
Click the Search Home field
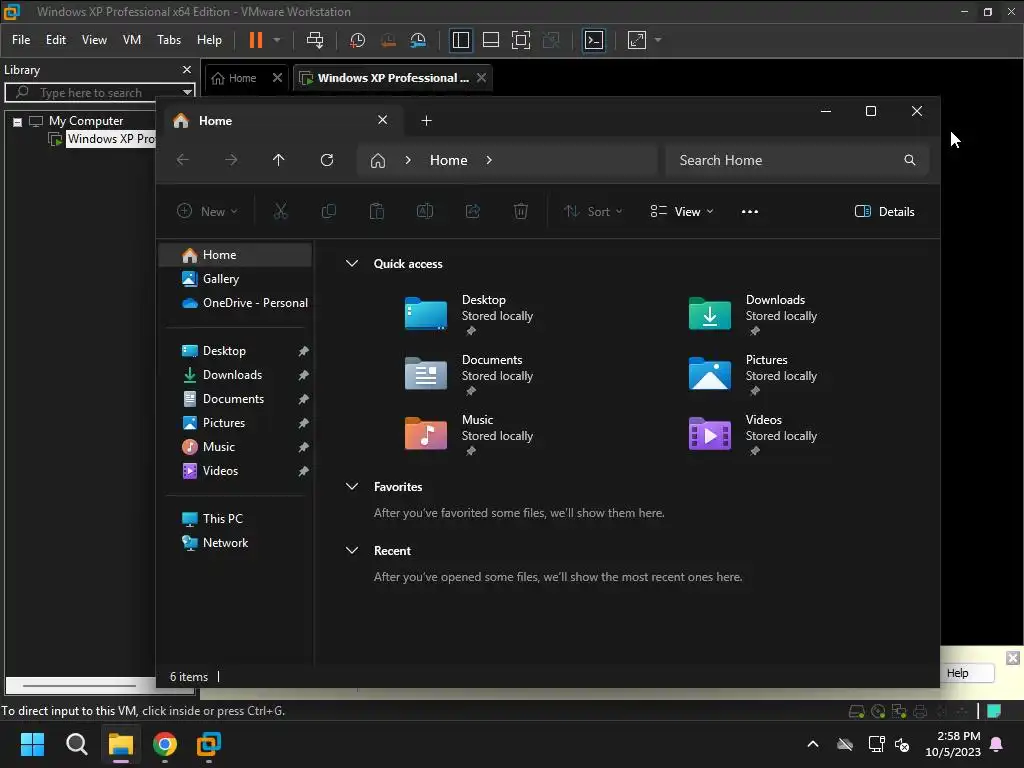(797, 160)
